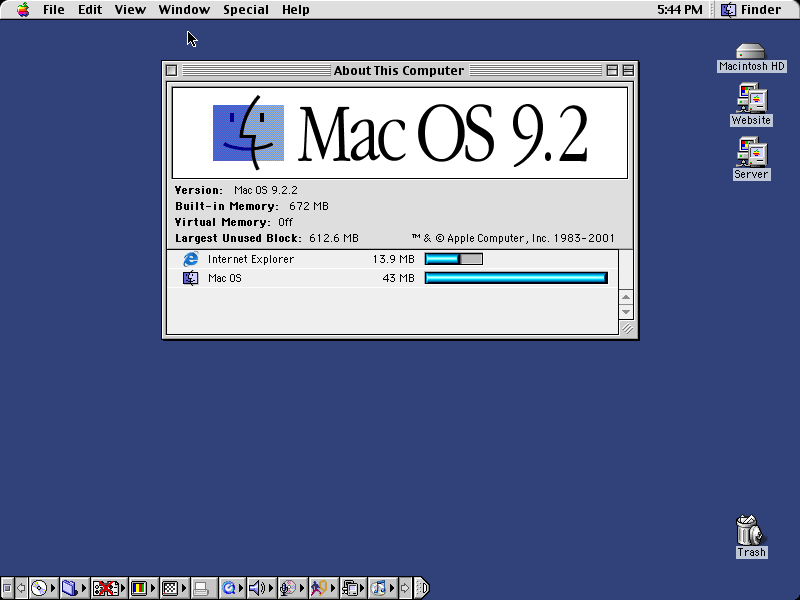Select the Monitor Color Depth control strip icon
Image resolution: width=800 pixels, height=600 pixels.
140,588
